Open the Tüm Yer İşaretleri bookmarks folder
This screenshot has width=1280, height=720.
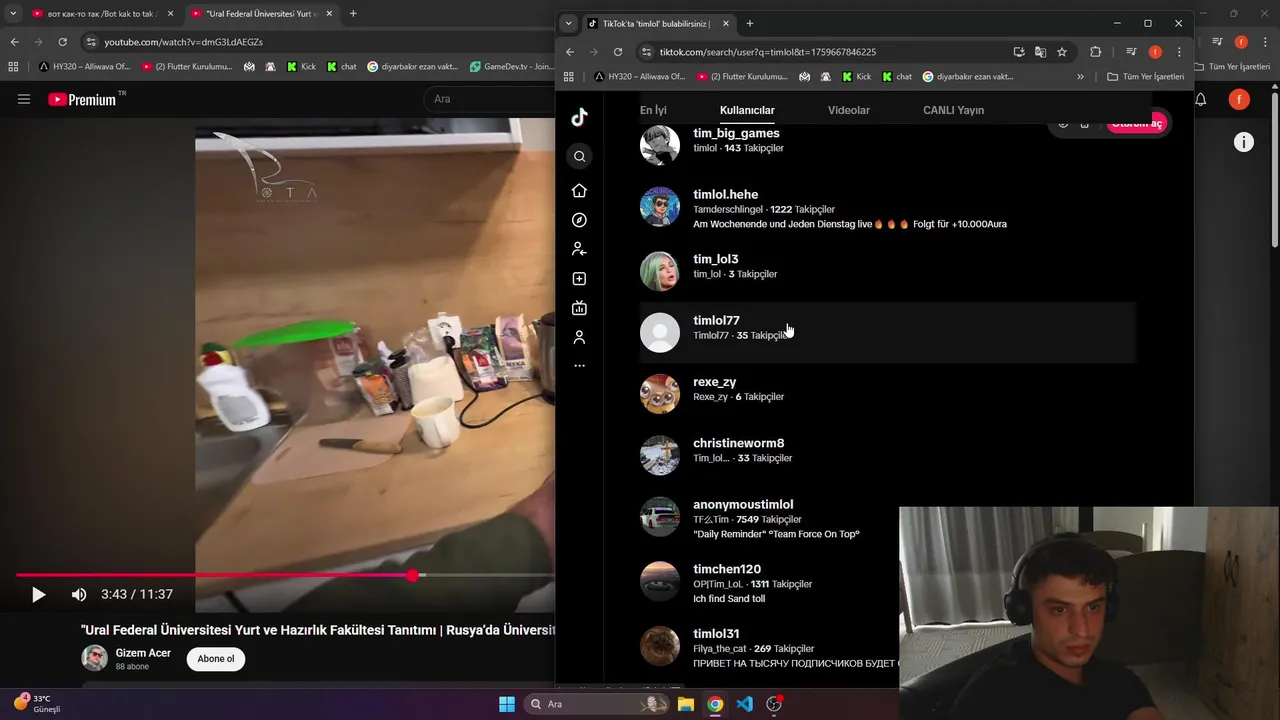pyautogui.click(x=1145, y=76)
